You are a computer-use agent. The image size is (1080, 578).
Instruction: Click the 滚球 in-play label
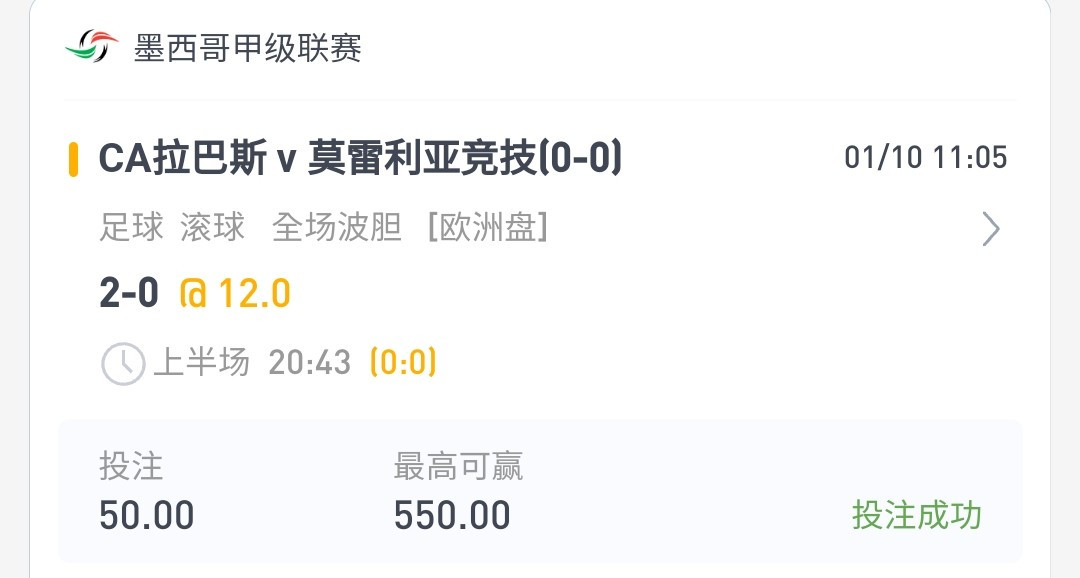pos(213,227)
